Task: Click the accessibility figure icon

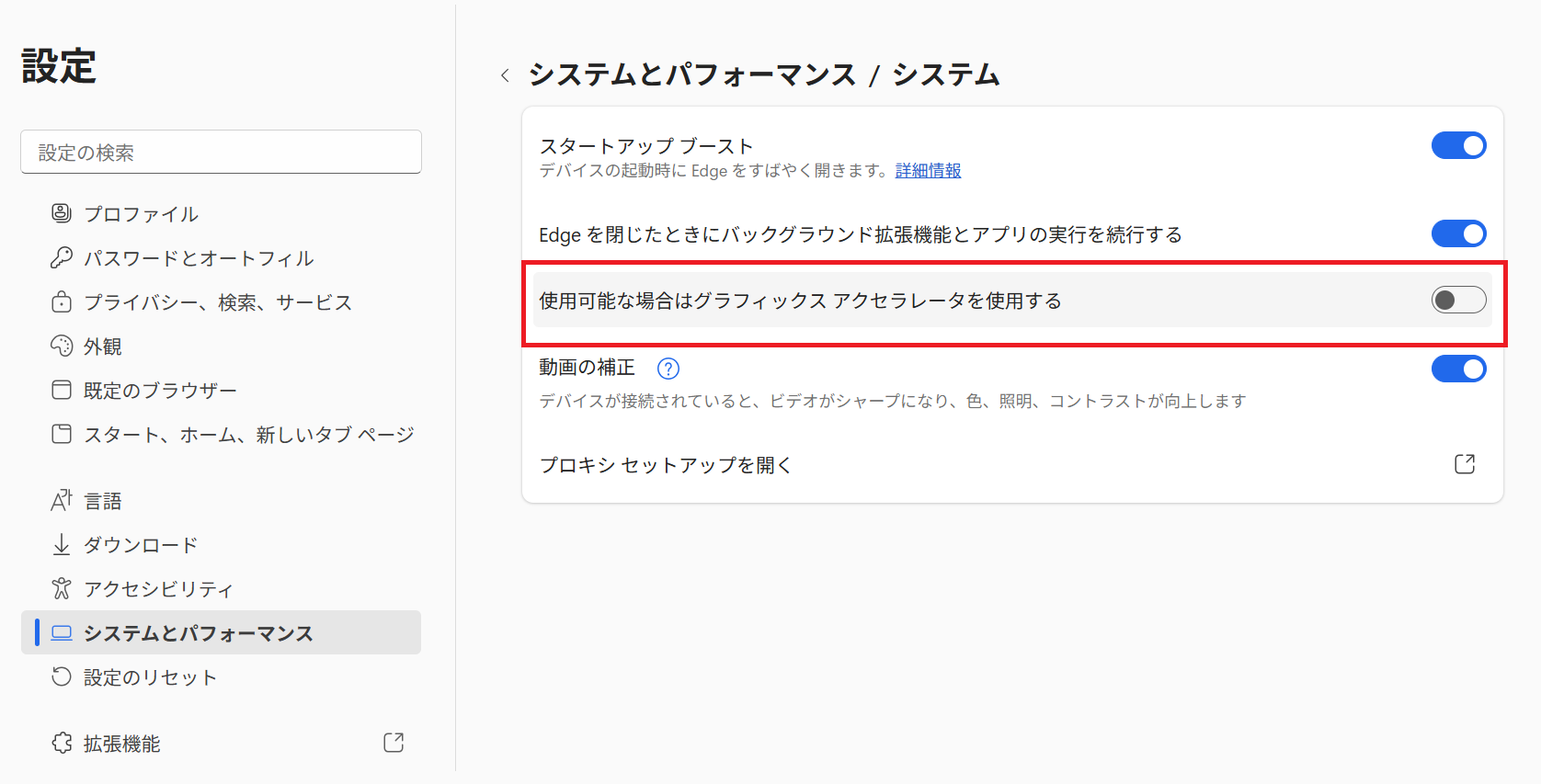Action: pyautogui.click(x=62, y=588)
